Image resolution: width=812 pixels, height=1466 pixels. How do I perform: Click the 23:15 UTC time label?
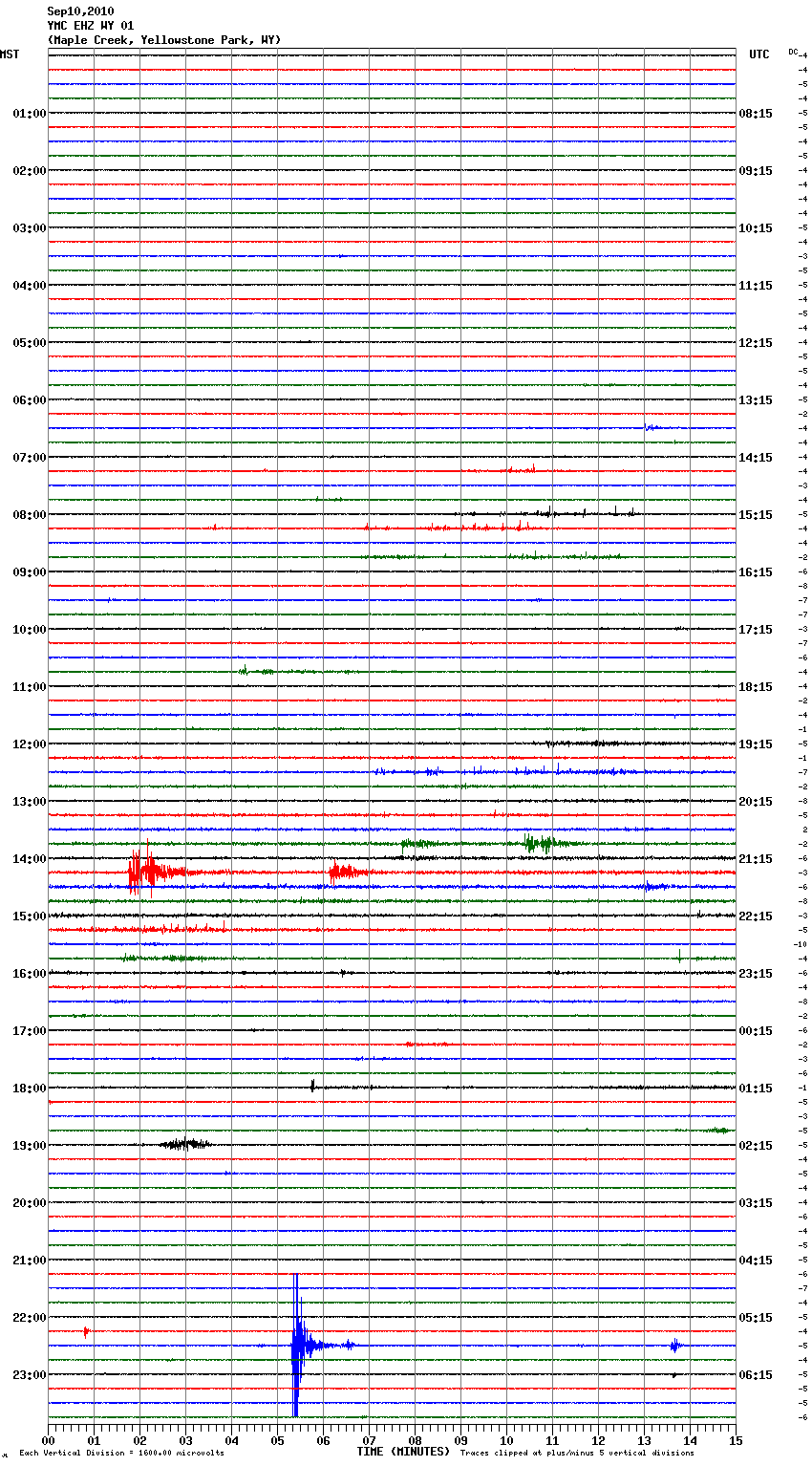point(756,974)
